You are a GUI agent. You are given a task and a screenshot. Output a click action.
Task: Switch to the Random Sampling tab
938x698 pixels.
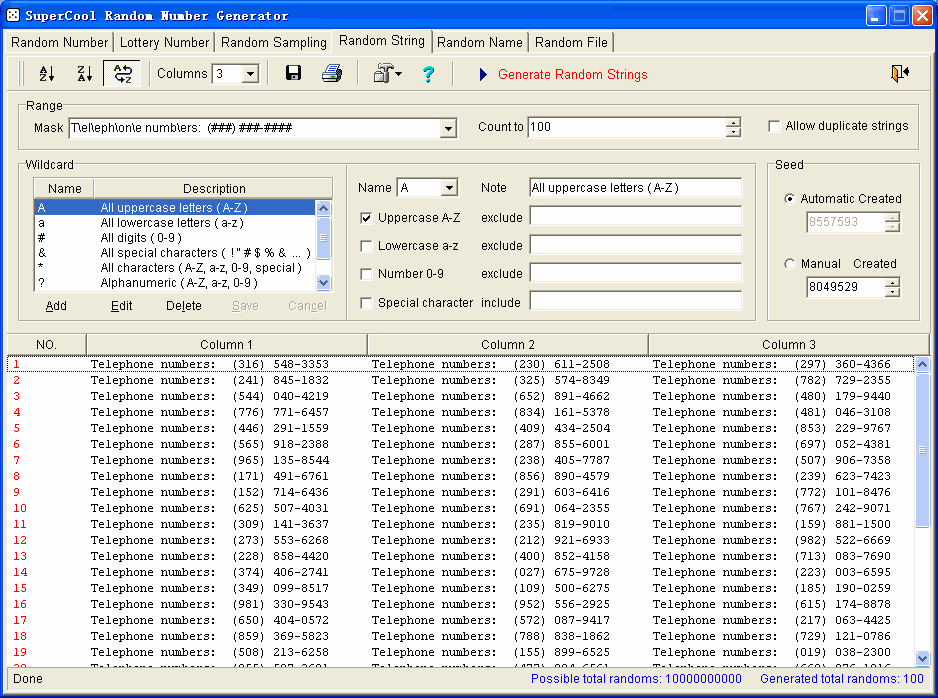pyautogui.click(x=274, y=42)
